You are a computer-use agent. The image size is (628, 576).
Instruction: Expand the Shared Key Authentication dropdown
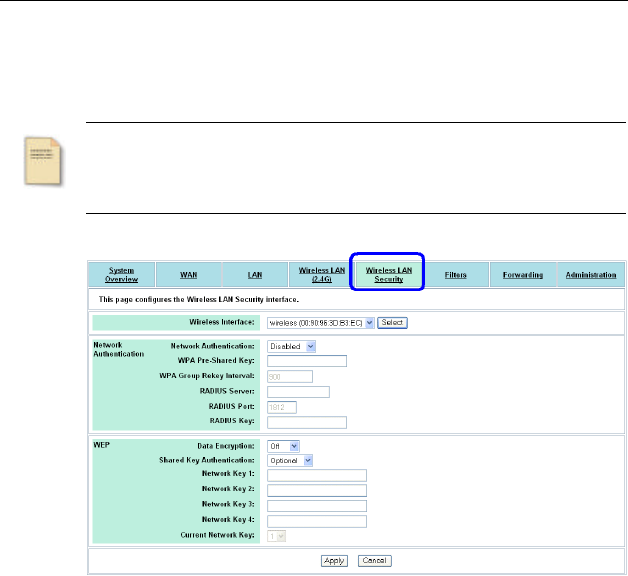[290, 460]
